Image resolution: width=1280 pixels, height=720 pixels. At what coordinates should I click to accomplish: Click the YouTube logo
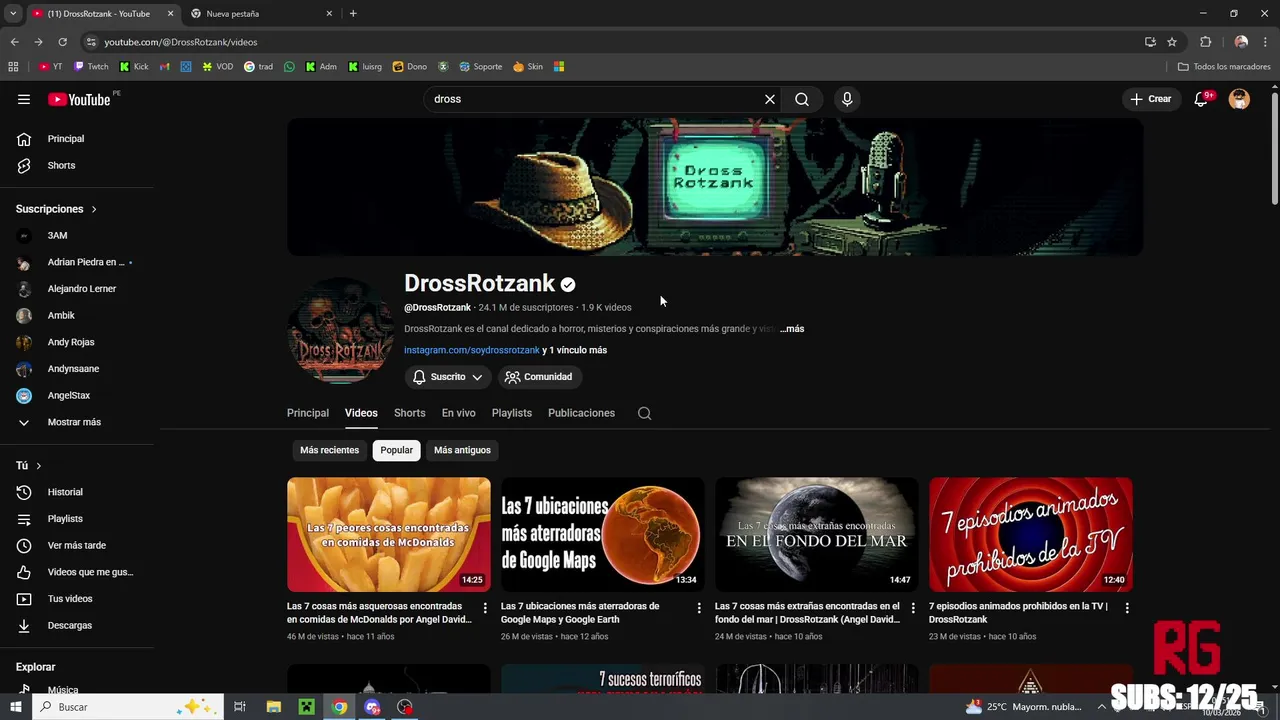(x=79, y=99)
